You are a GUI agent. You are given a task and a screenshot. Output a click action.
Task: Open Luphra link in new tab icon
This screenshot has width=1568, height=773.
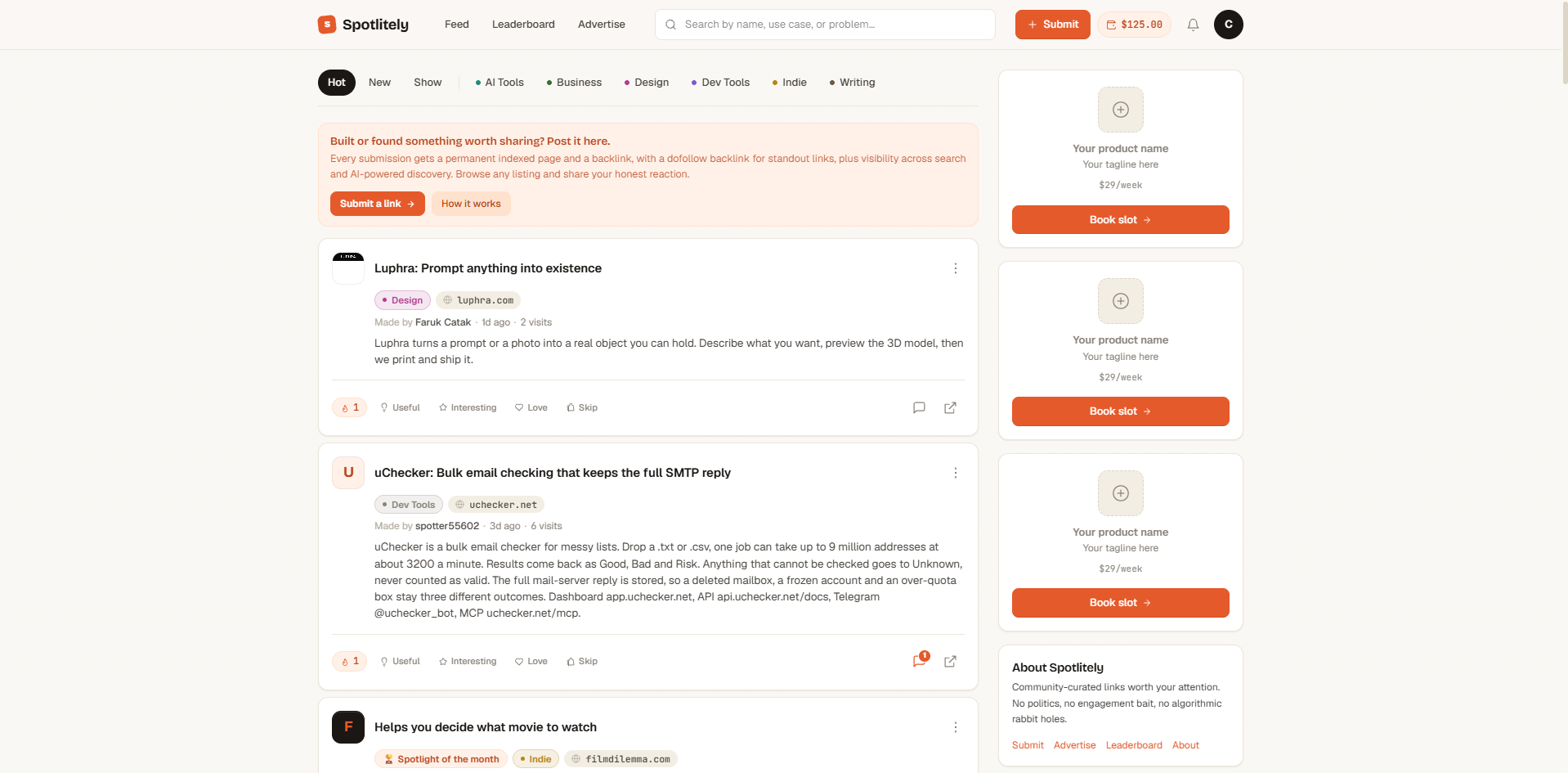tap(950, 407)
